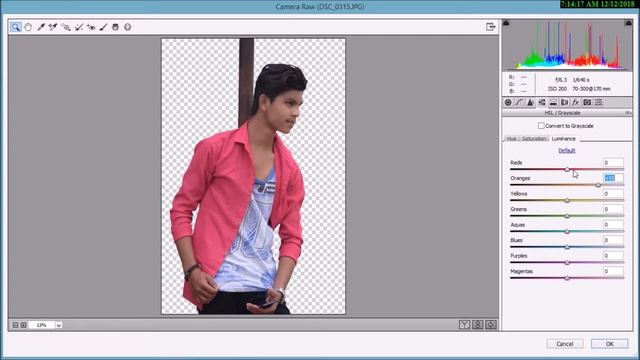Viewport: 640px width, 360px height.
Task: Select the Graduated Filter tool
Action: click(x=116, y=27)
